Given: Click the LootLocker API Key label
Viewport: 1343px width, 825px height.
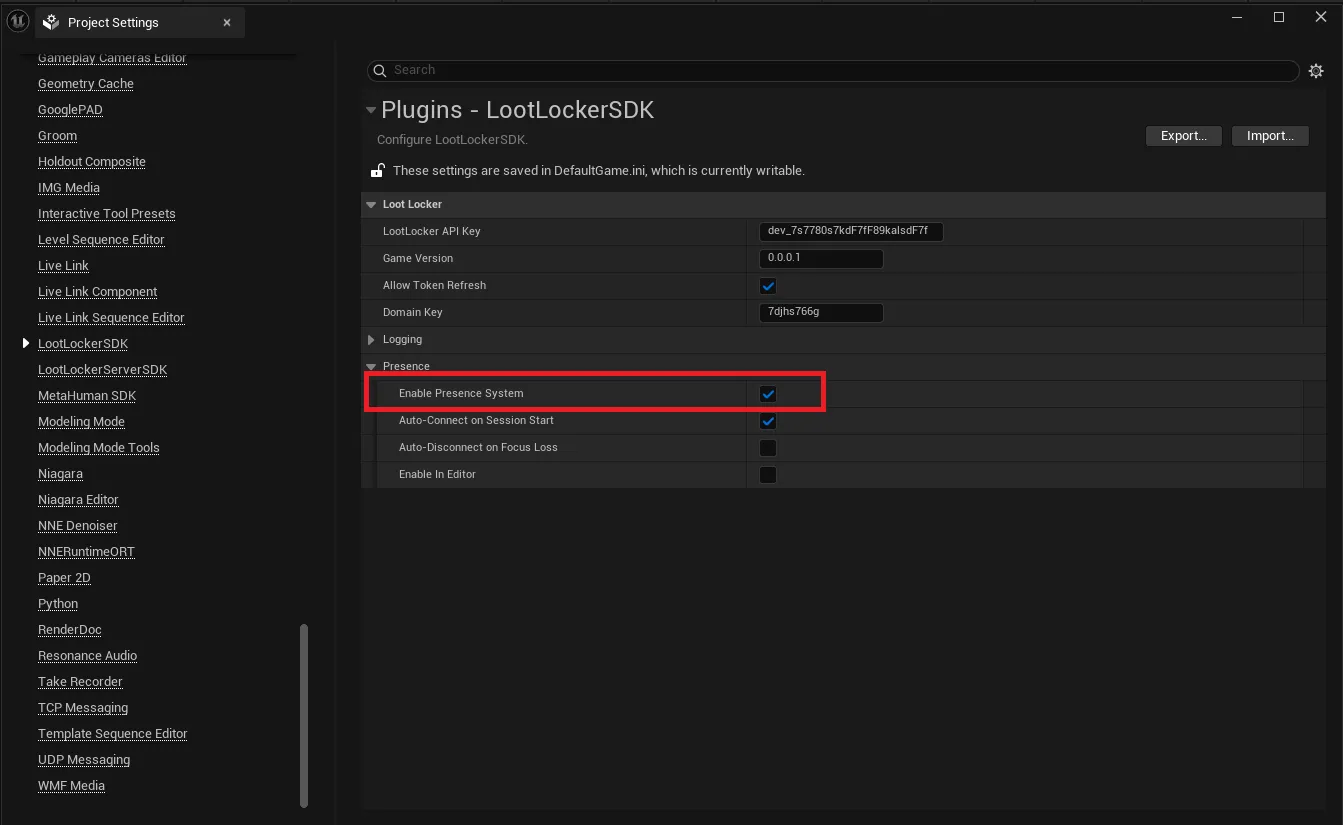Looking at the screenshot, I should 432,231.
